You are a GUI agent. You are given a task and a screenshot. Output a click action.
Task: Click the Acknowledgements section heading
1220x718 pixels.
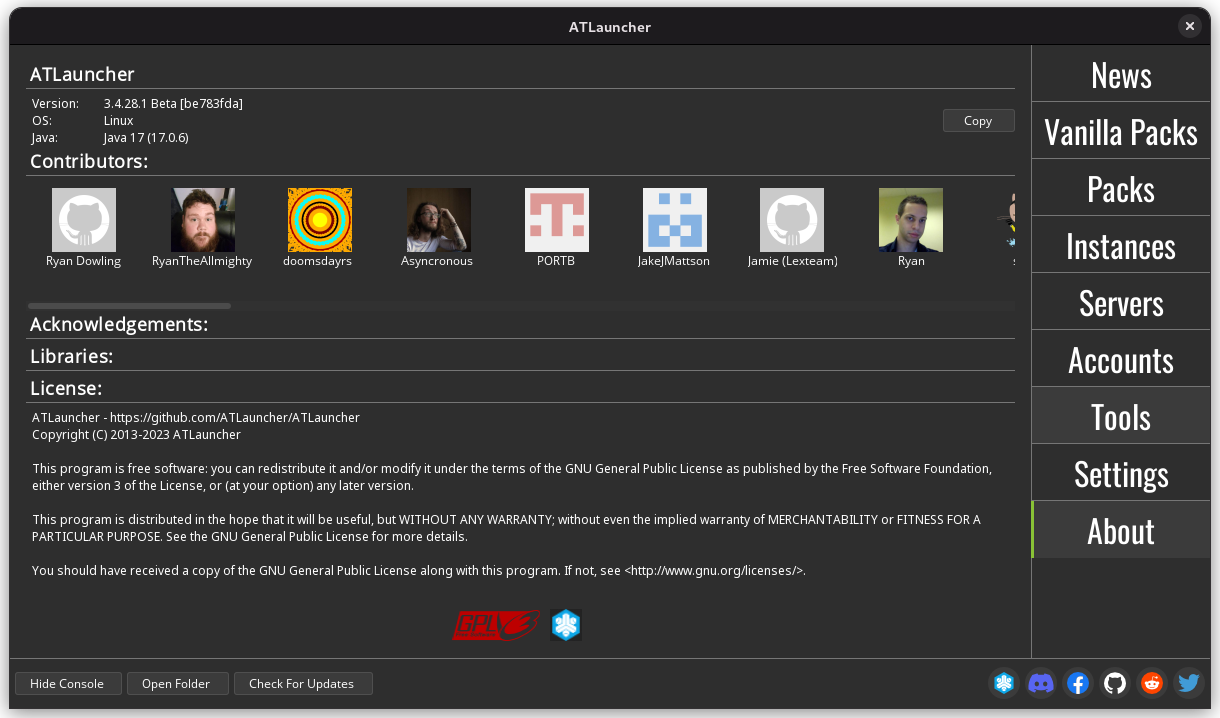click(x=119, y=324)
